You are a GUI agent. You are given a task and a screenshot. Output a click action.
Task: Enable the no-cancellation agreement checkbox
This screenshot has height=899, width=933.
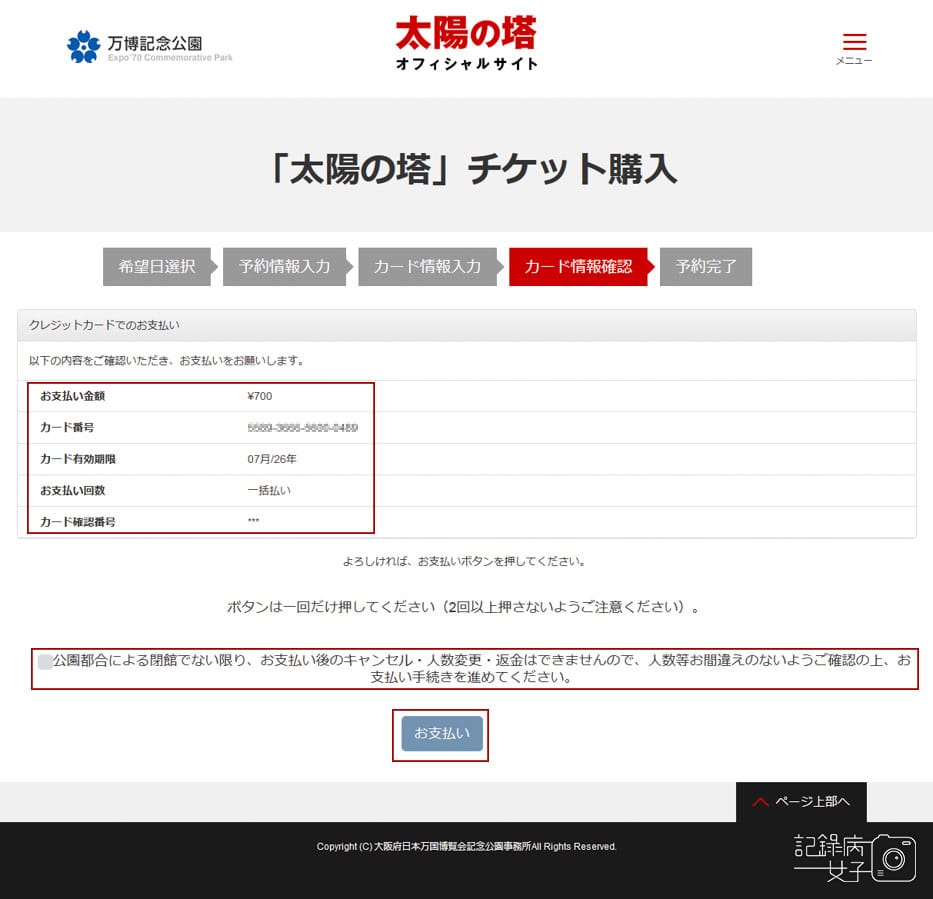point(44,661)
